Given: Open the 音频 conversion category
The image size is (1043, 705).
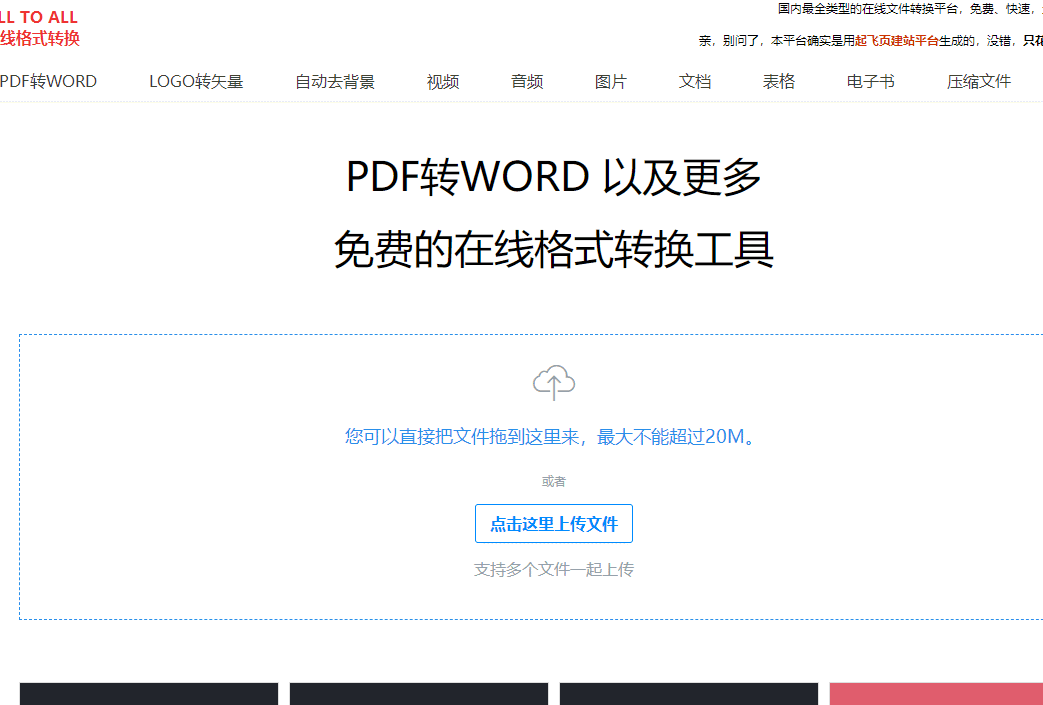Looking at the screenshot, I should pos(527,82).
